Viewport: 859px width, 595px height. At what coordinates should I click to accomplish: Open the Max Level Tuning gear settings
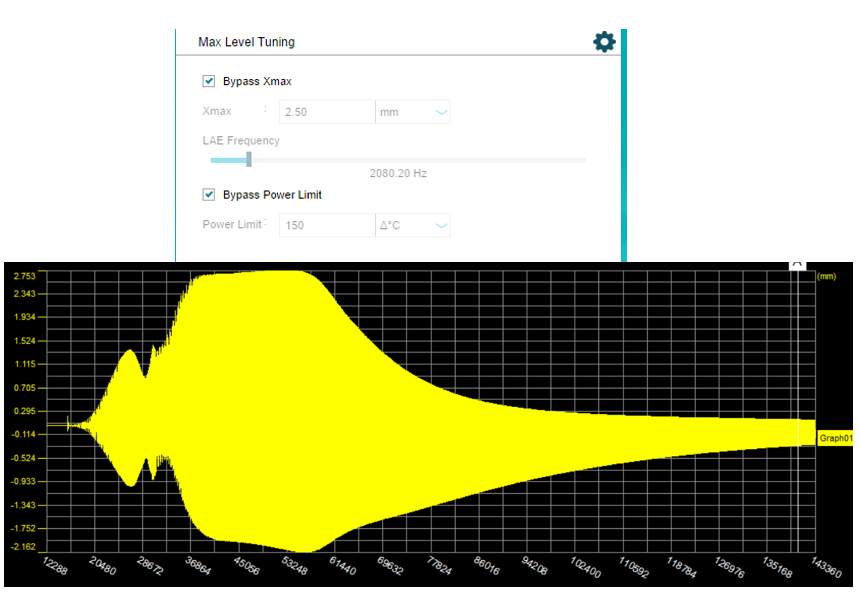tap(604, 42)
